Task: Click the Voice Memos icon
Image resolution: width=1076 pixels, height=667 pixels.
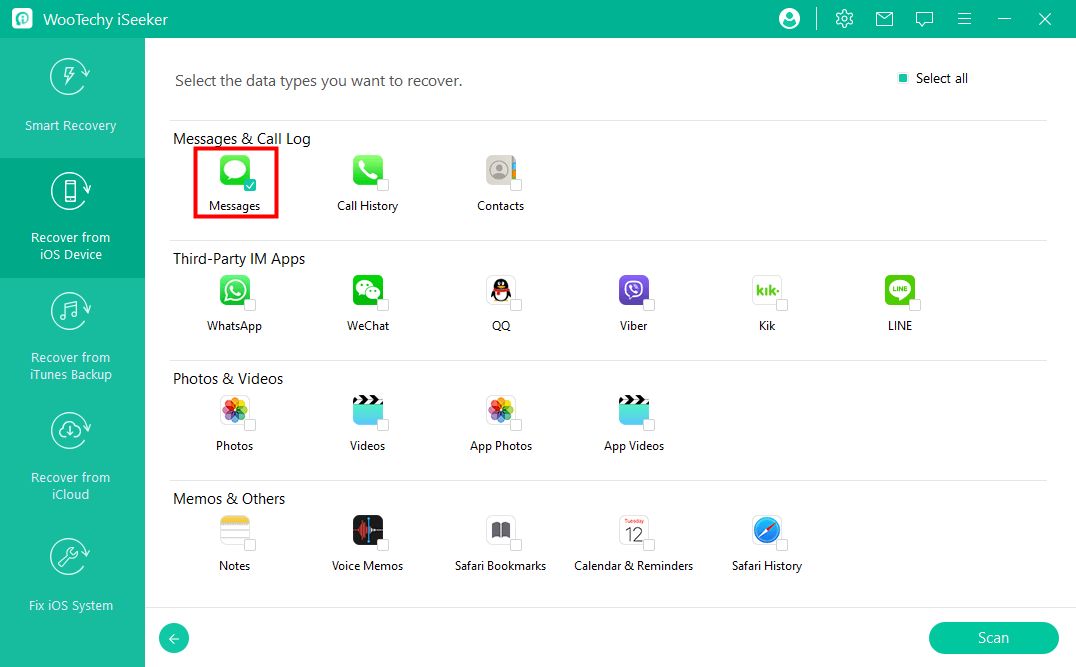Action: point(367,530)
